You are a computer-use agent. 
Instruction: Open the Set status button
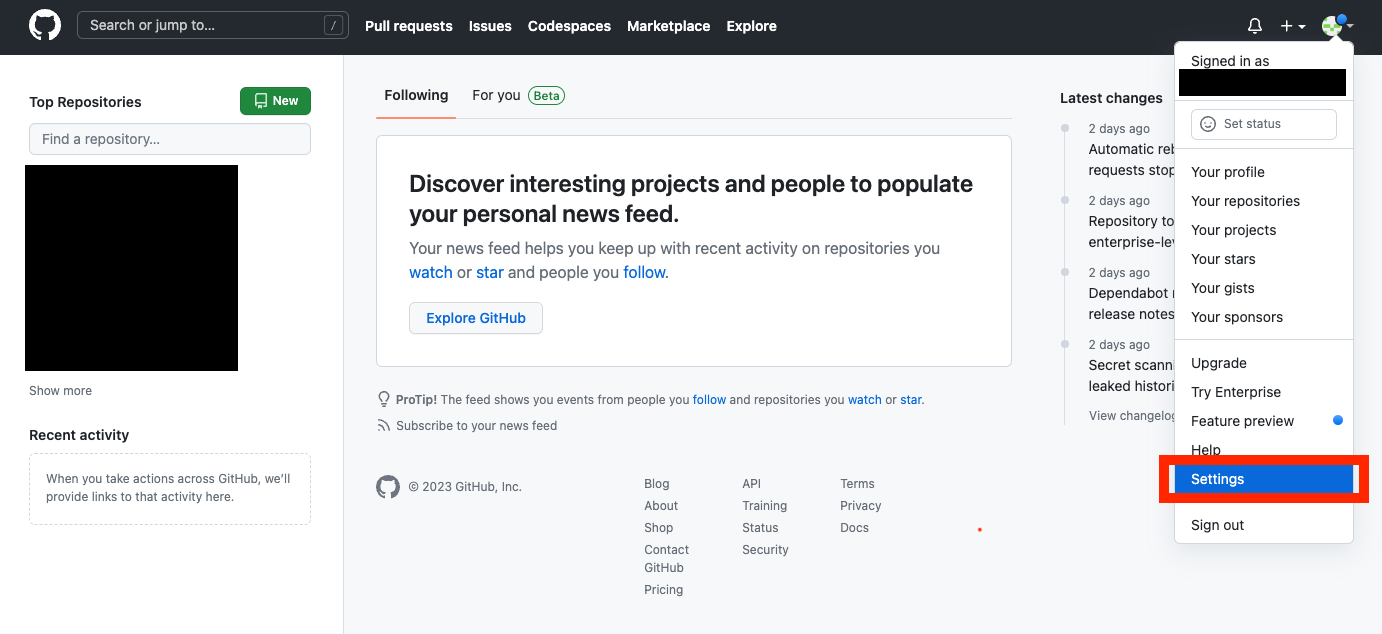(1263, 124)
